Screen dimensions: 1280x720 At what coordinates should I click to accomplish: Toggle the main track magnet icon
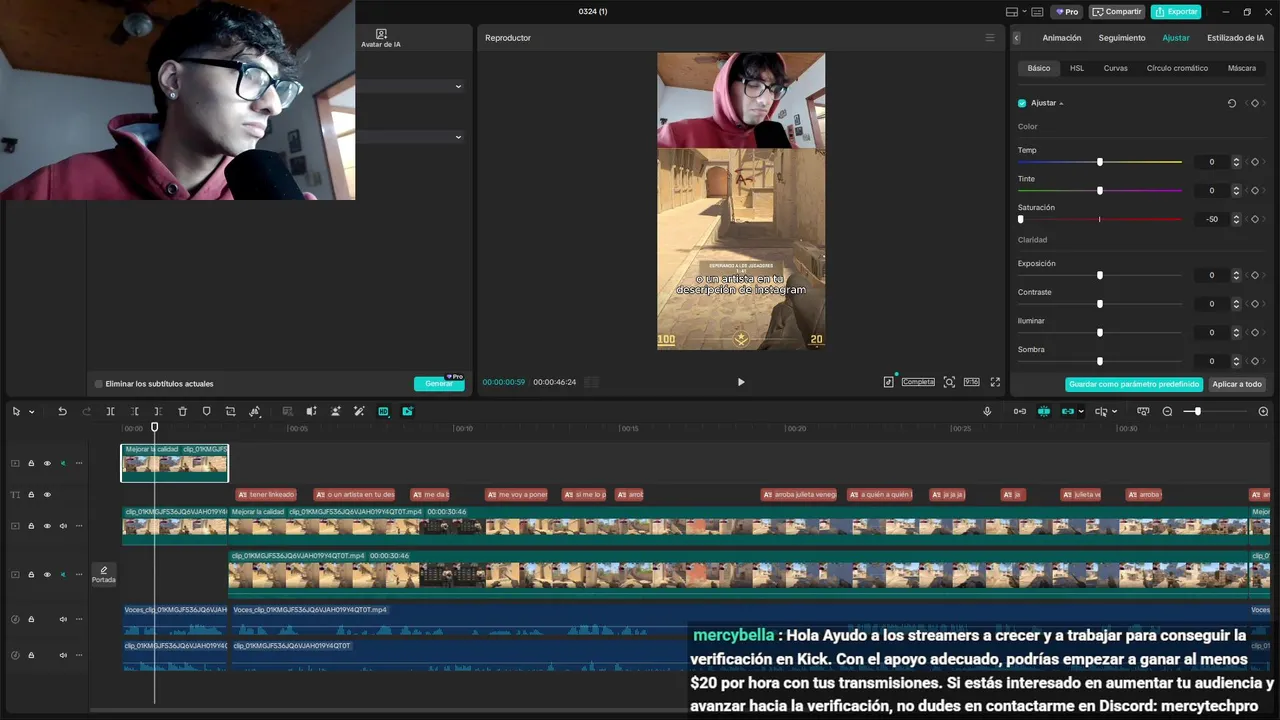pos(1019,411)
